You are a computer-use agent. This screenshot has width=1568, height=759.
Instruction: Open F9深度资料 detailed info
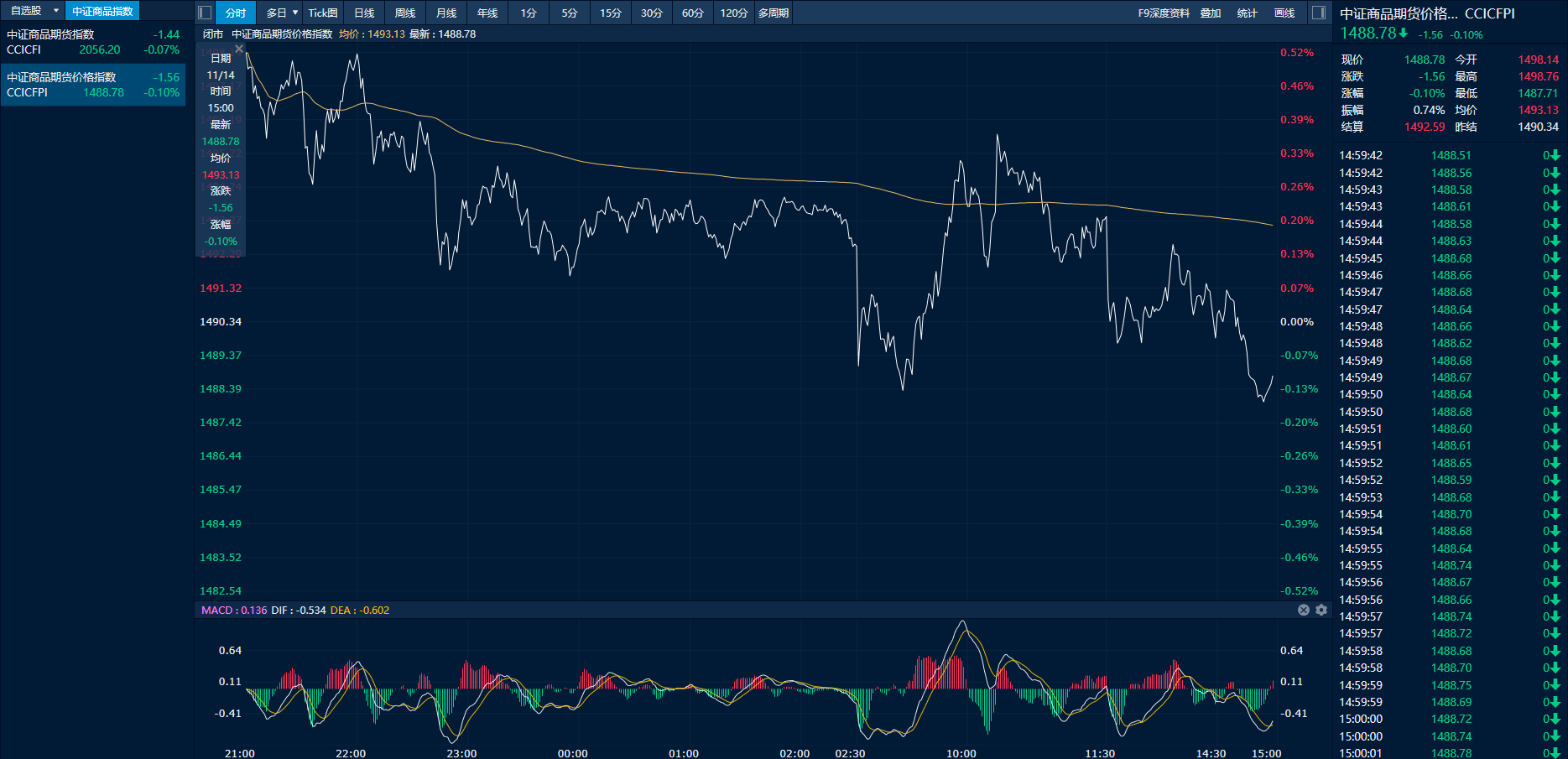(1164, 13)
